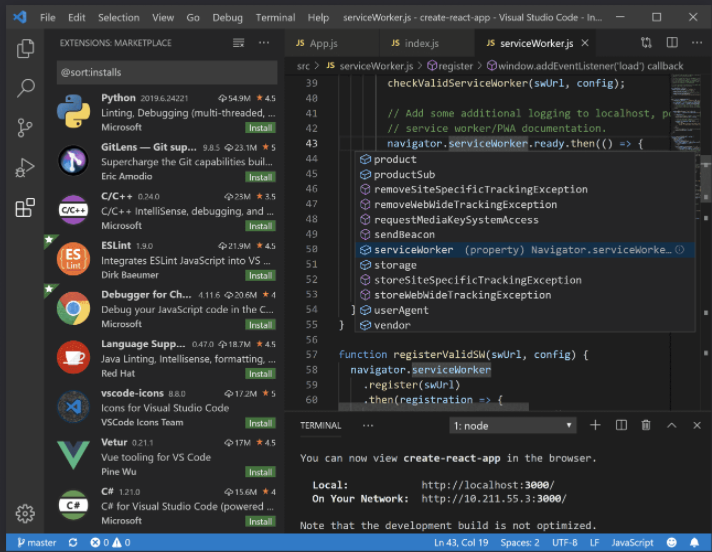Image resolution: width=712 pixels, height=552 pixels.
Task: Install the Python extension
Action: tap(260, 128)
